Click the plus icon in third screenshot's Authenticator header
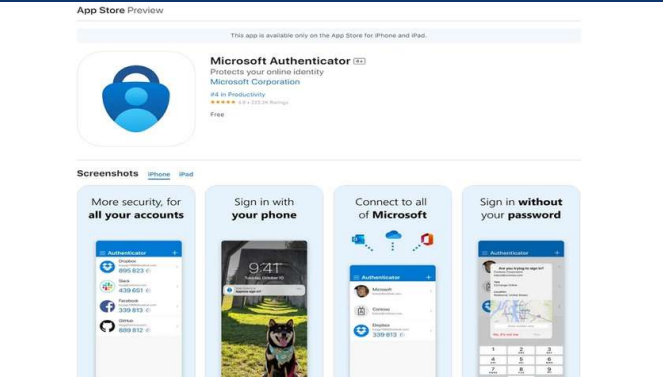The width and height of the screenshot is (663, 377). [428, 277]
